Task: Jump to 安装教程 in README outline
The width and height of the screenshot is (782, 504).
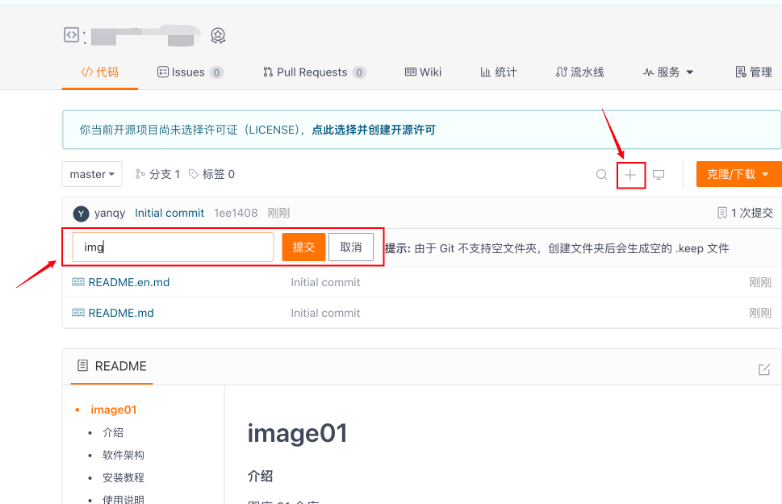Action: coord(123,478)
